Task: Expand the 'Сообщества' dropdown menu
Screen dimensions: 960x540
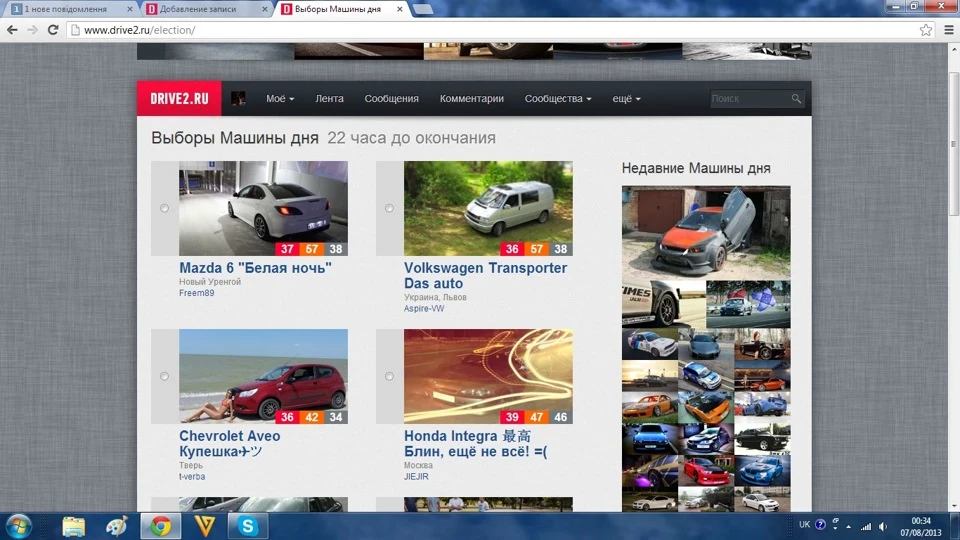Action: 558,99
